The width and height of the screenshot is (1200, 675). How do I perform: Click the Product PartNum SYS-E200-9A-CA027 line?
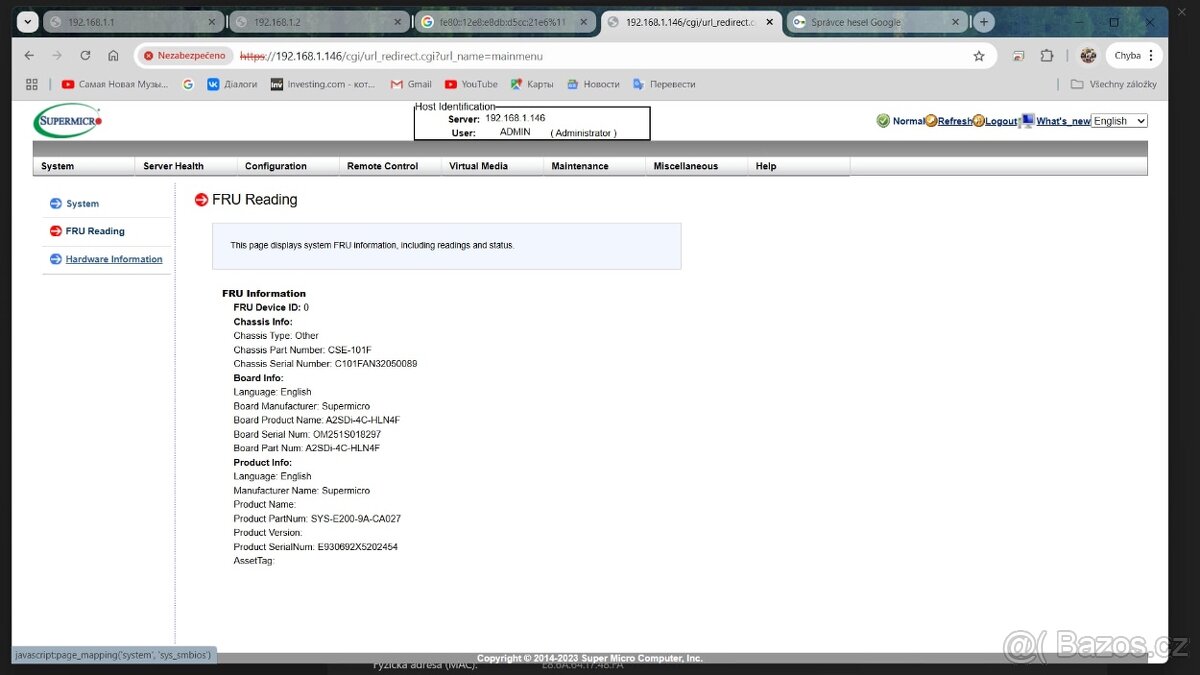pos(317,519)
